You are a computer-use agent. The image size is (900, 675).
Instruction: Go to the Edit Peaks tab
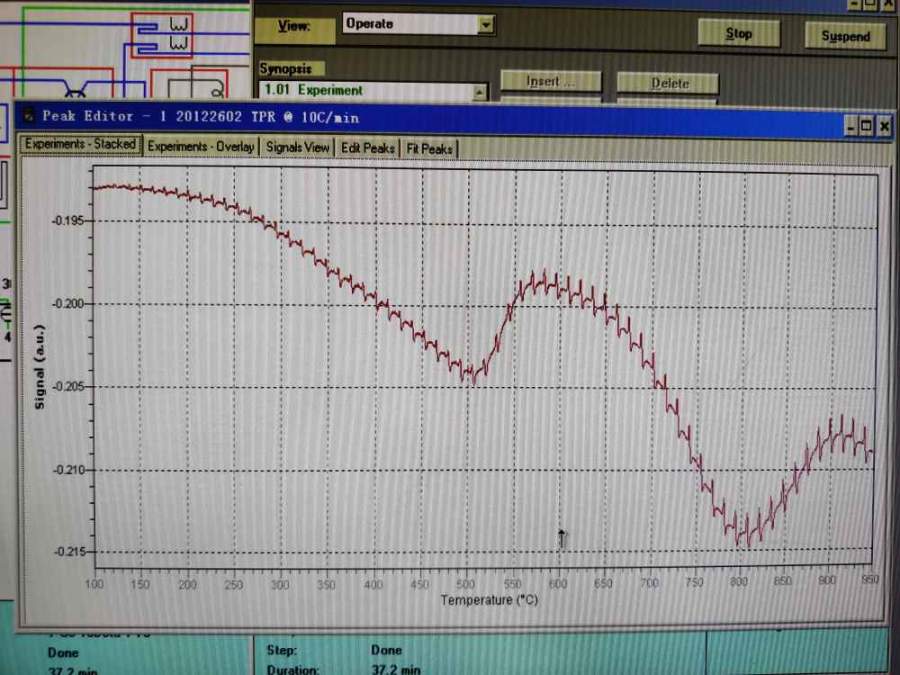[x=368, y=148]
